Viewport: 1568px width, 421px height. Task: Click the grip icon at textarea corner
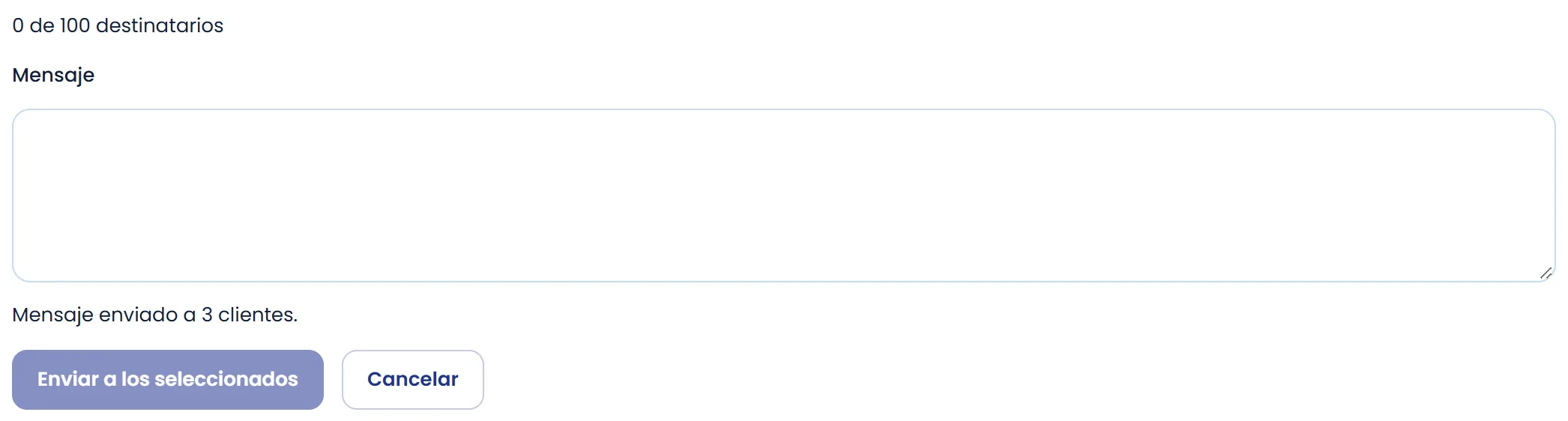click(x=1546, y=273)
